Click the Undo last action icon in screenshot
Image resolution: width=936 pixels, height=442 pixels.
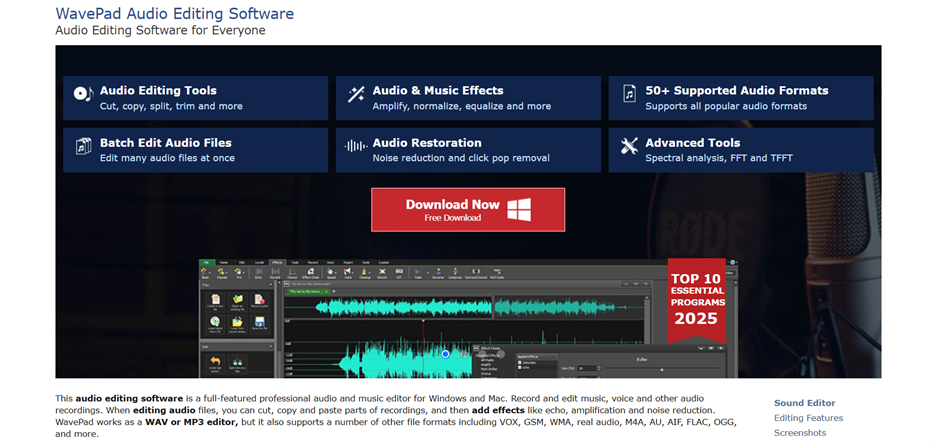click(x=215, y=363)
